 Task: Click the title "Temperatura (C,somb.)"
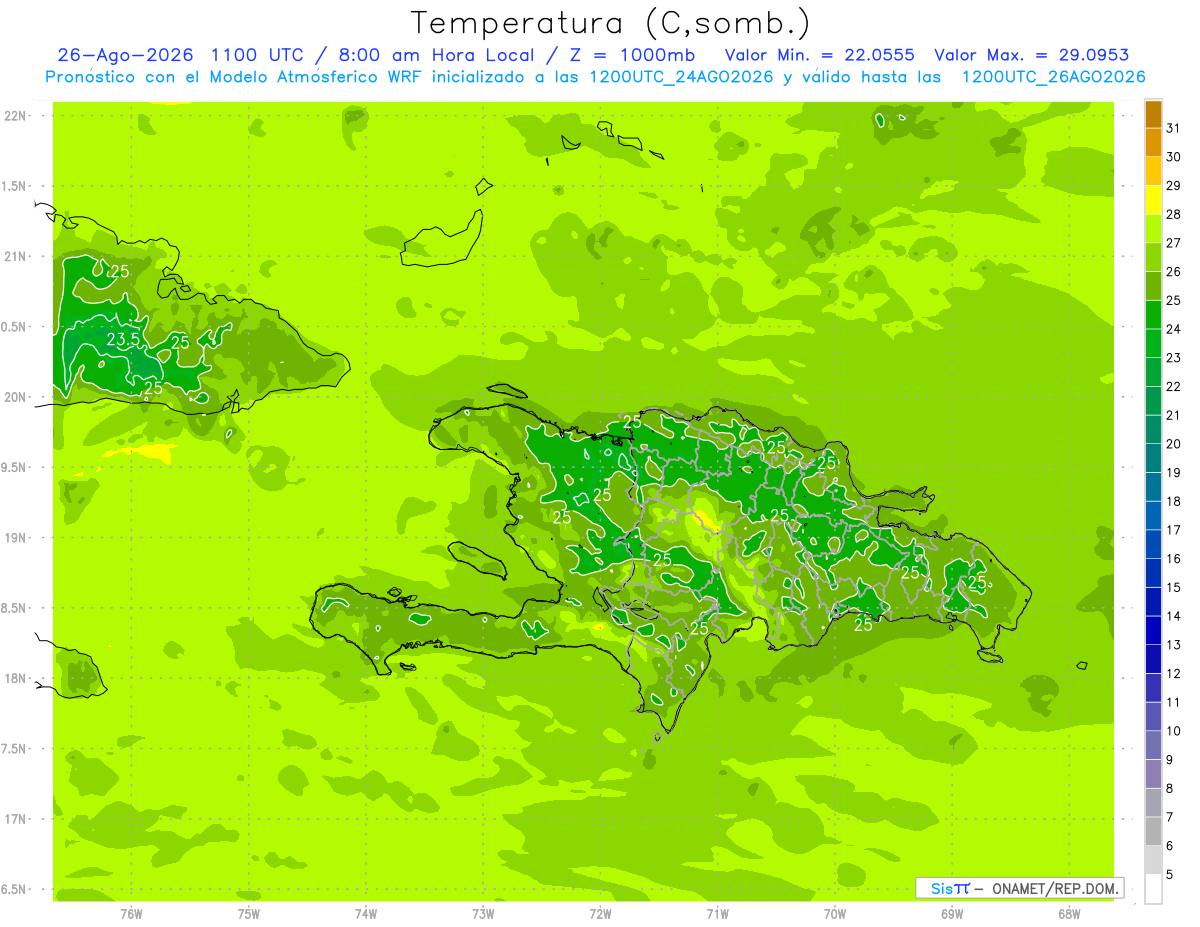(611, 23)
